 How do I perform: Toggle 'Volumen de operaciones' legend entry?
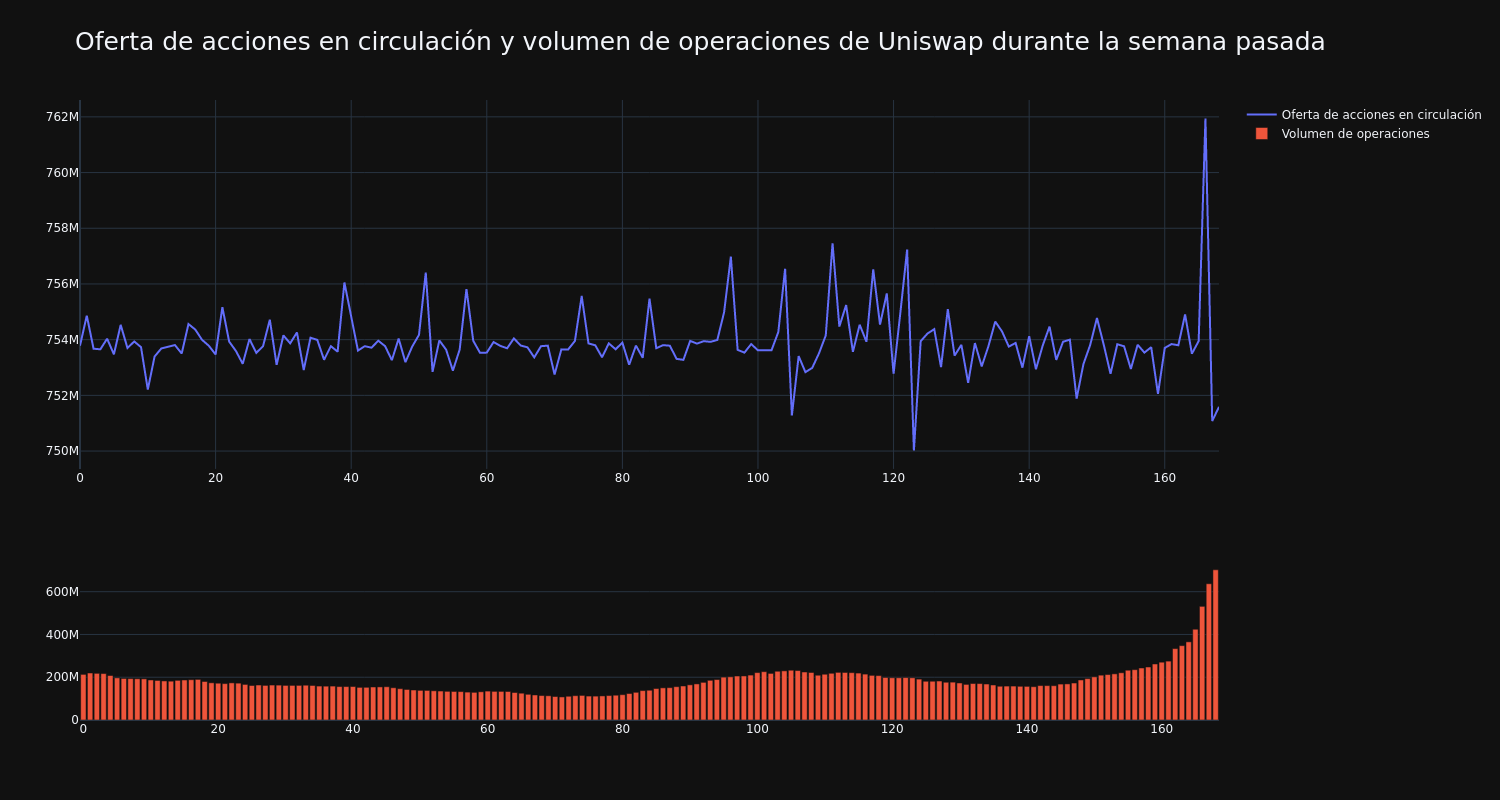point(1343,134)
